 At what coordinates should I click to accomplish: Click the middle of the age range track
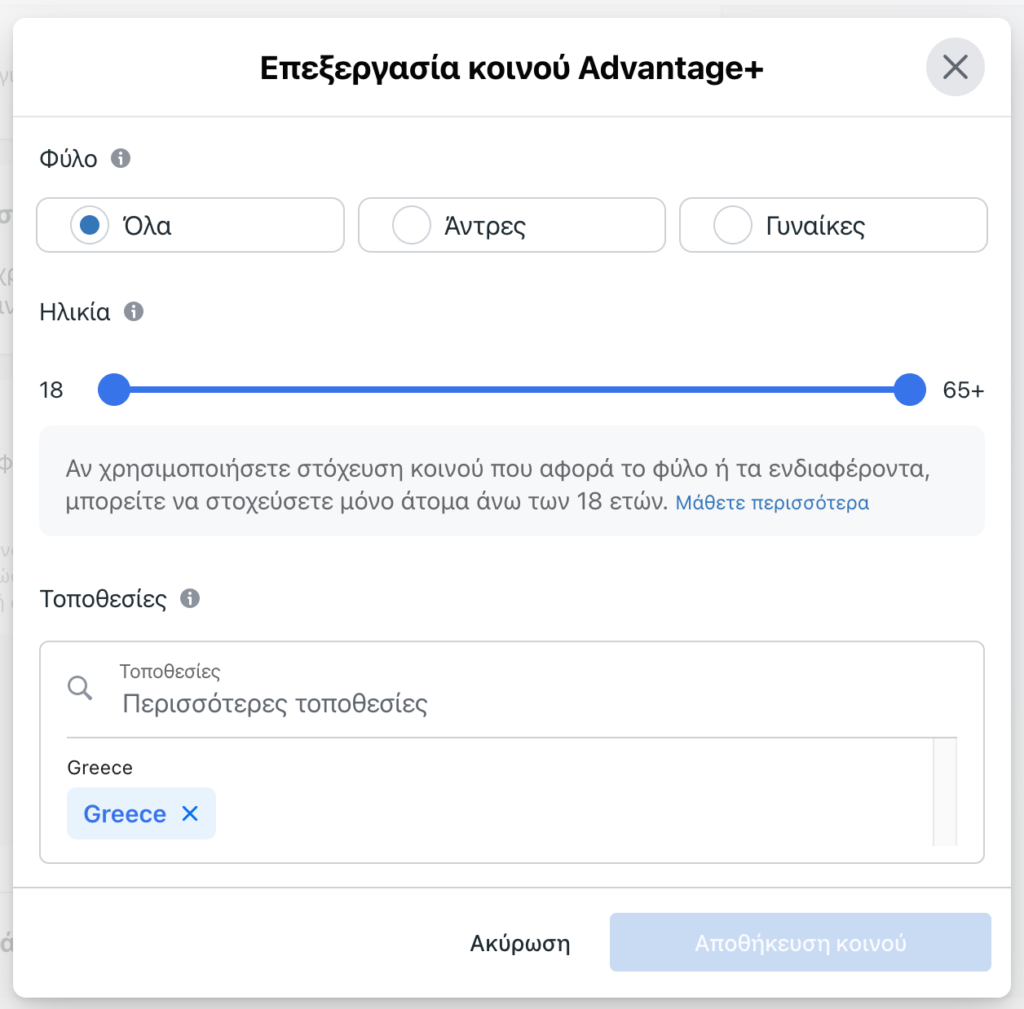click(512, 390)
